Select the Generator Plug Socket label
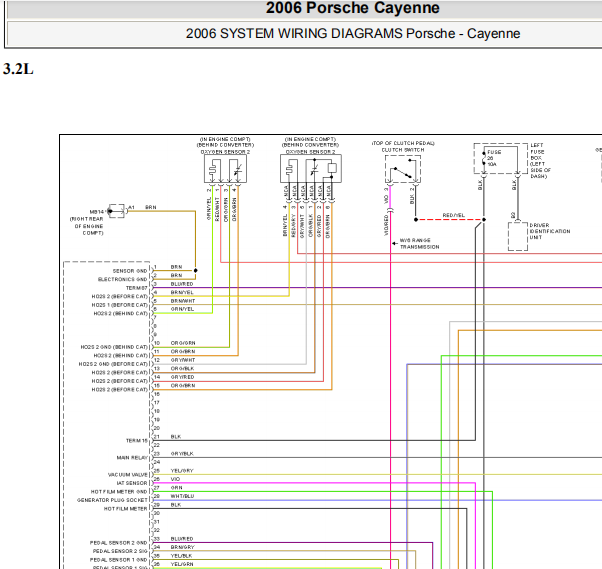Viewport: 602px width, 569px height. click(112, 500)
